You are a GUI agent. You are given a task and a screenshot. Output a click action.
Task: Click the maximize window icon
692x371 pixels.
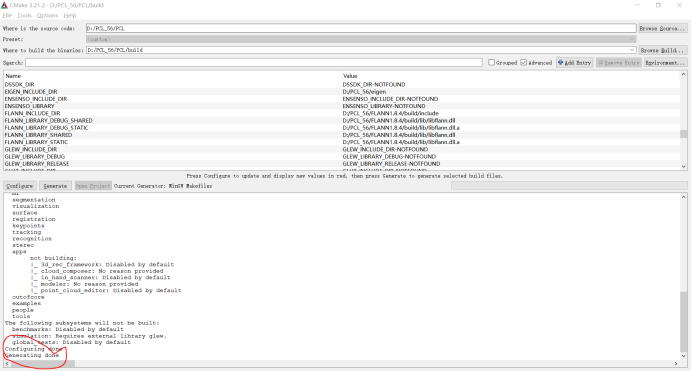tap(658, 5)
